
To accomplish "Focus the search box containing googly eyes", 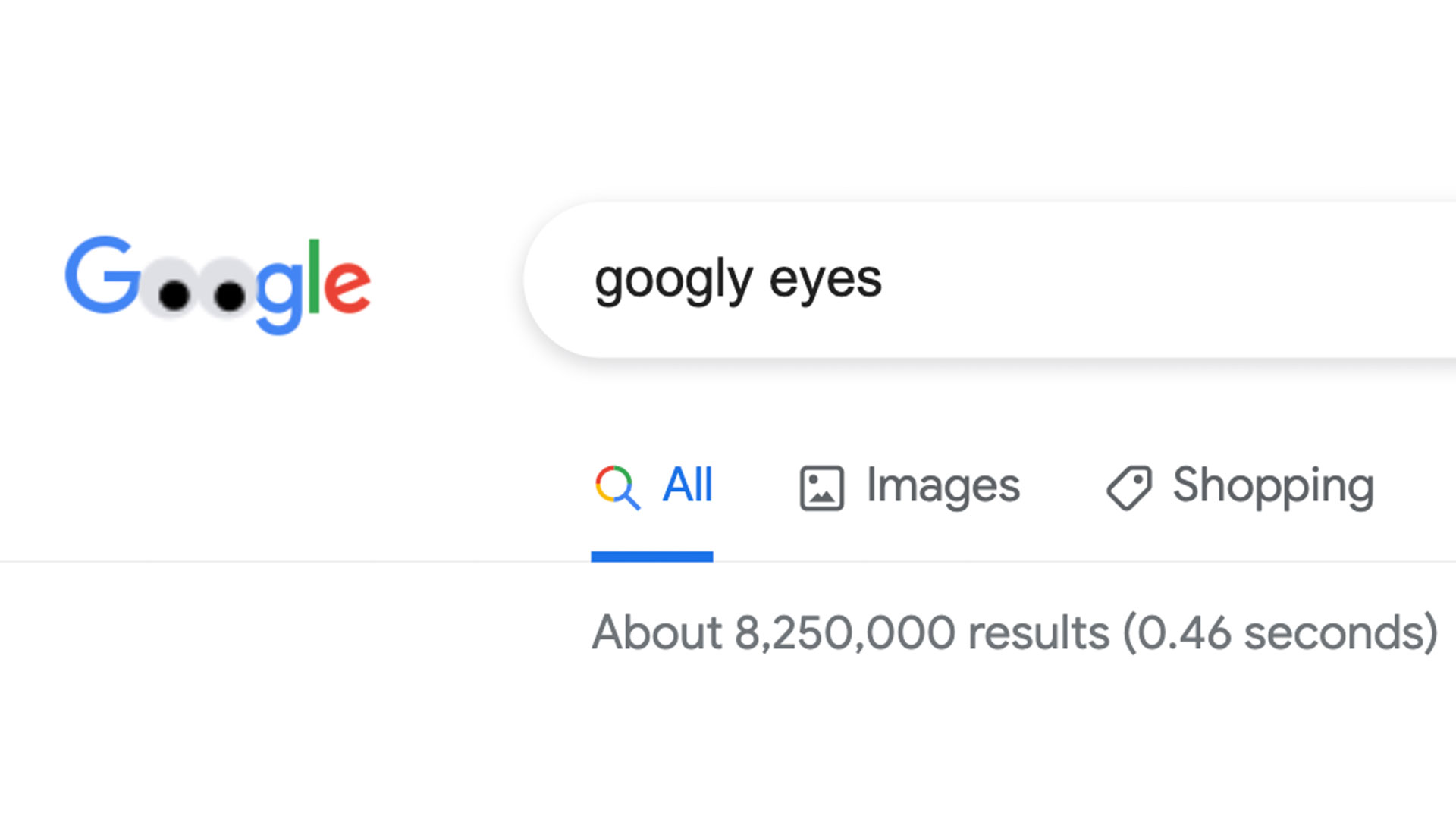I will coord(990,280).
